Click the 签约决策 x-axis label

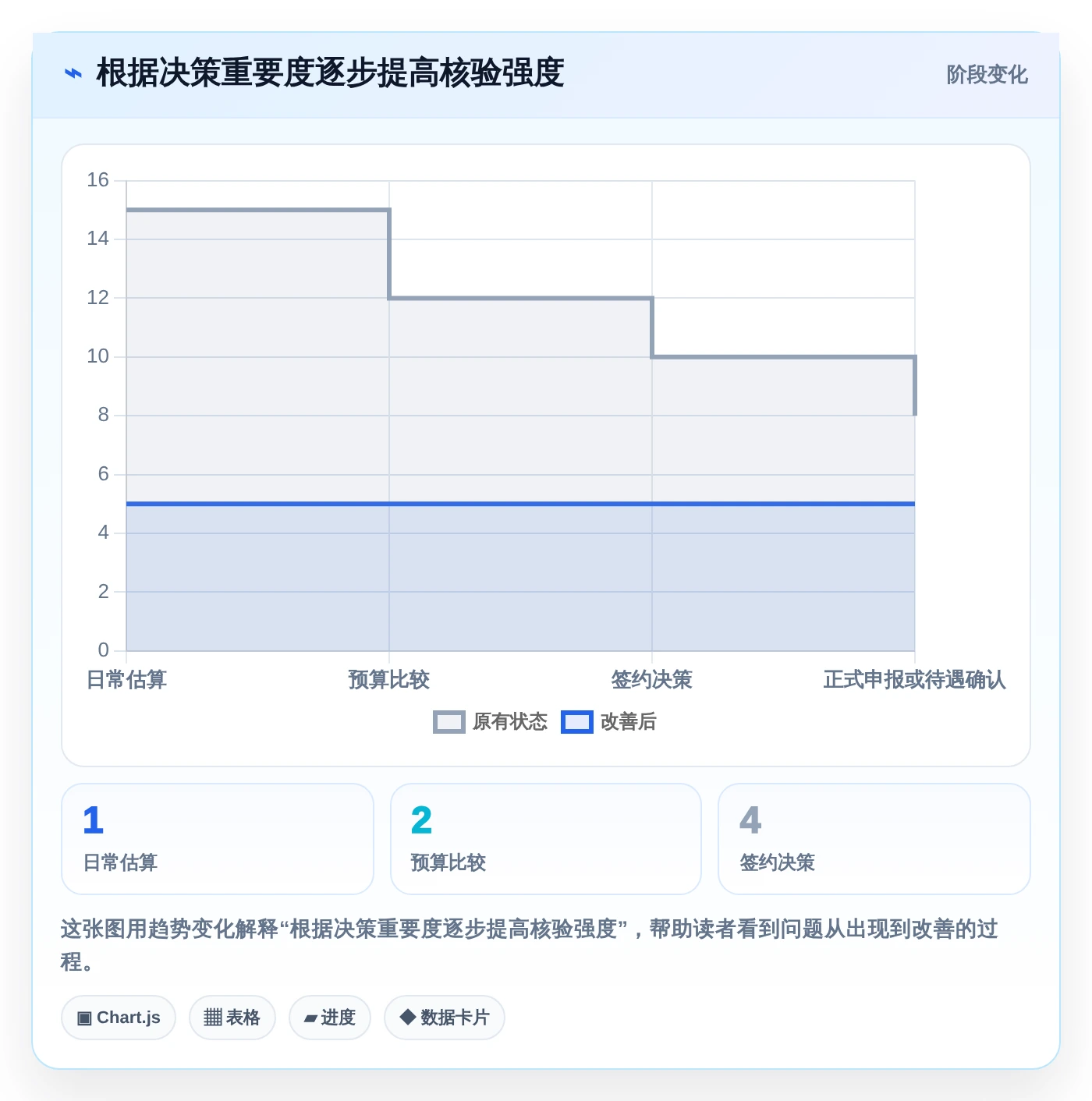[652, 680]
